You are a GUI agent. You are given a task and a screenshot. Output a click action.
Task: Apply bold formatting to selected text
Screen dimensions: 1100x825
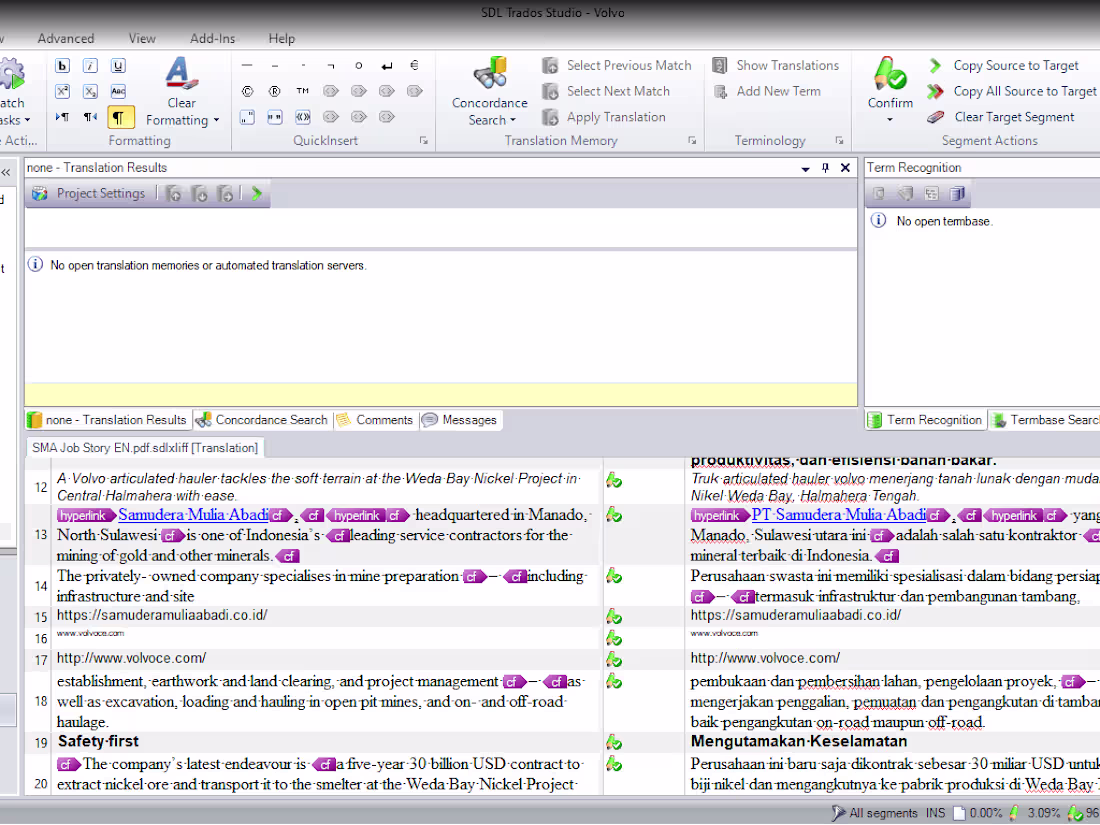coord(64,65)
